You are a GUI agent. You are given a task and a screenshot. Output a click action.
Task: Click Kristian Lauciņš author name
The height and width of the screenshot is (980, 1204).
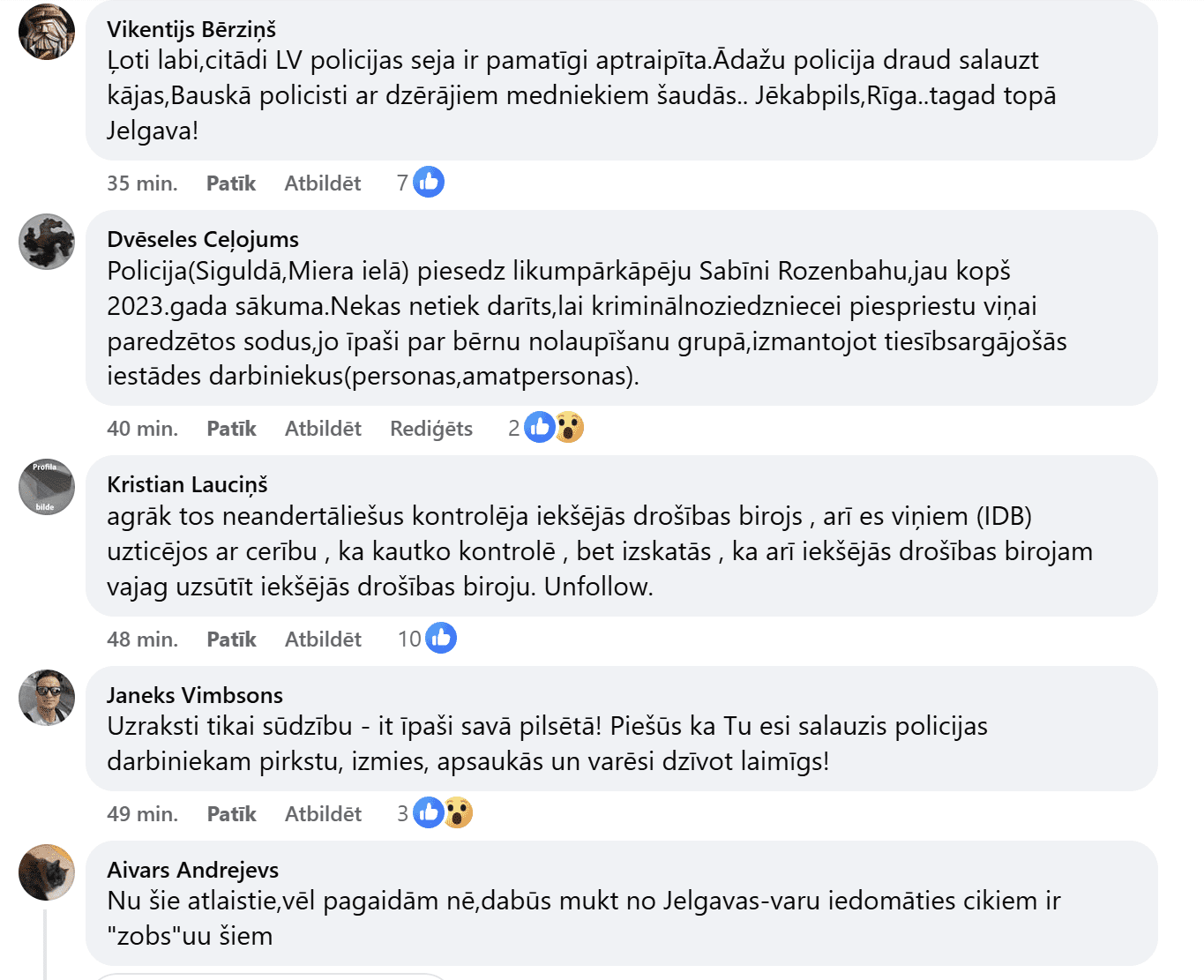tap(187, 484)
